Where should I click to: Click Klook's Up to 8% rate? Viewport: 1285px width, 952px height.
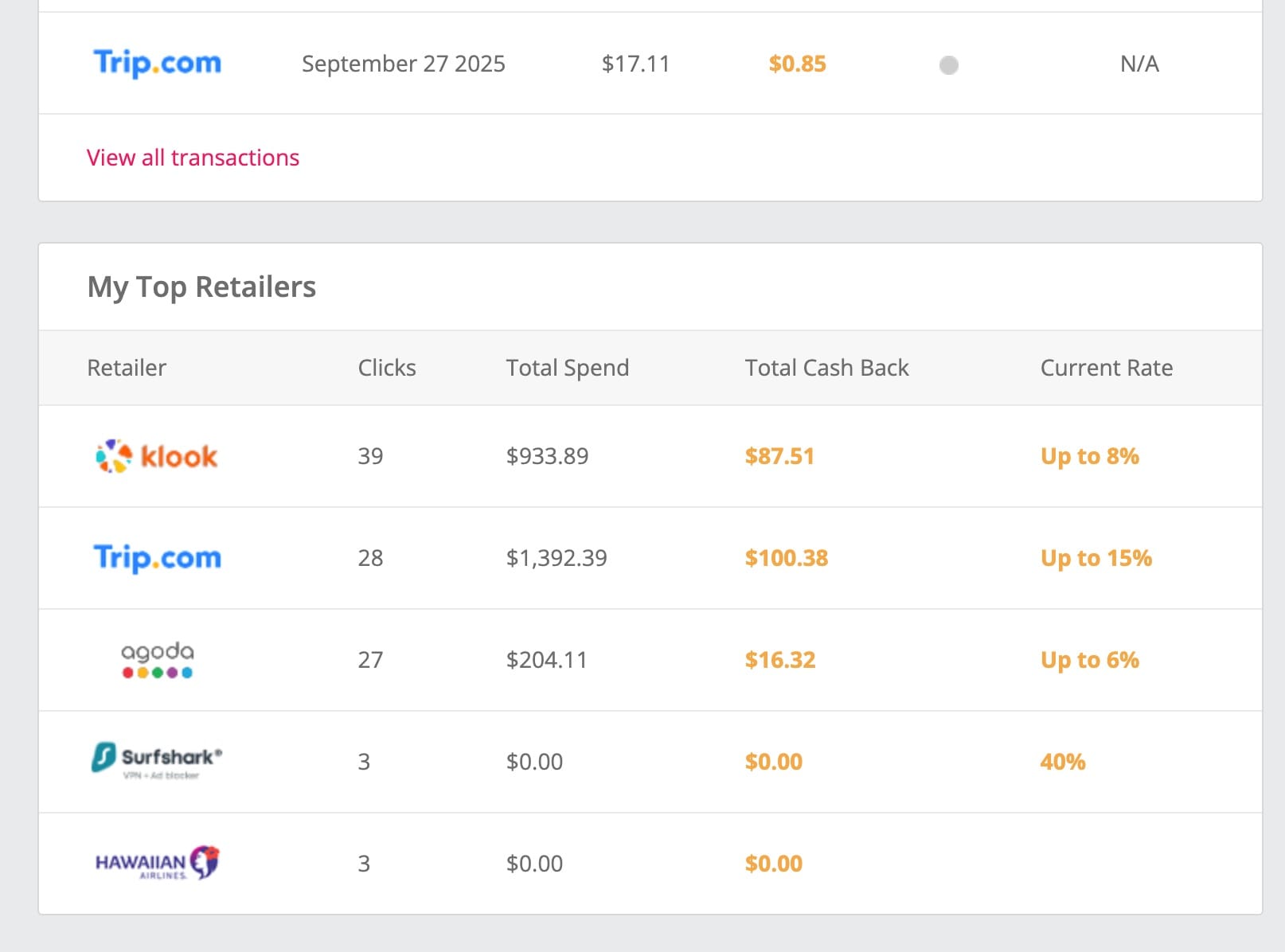[1089, 456]
